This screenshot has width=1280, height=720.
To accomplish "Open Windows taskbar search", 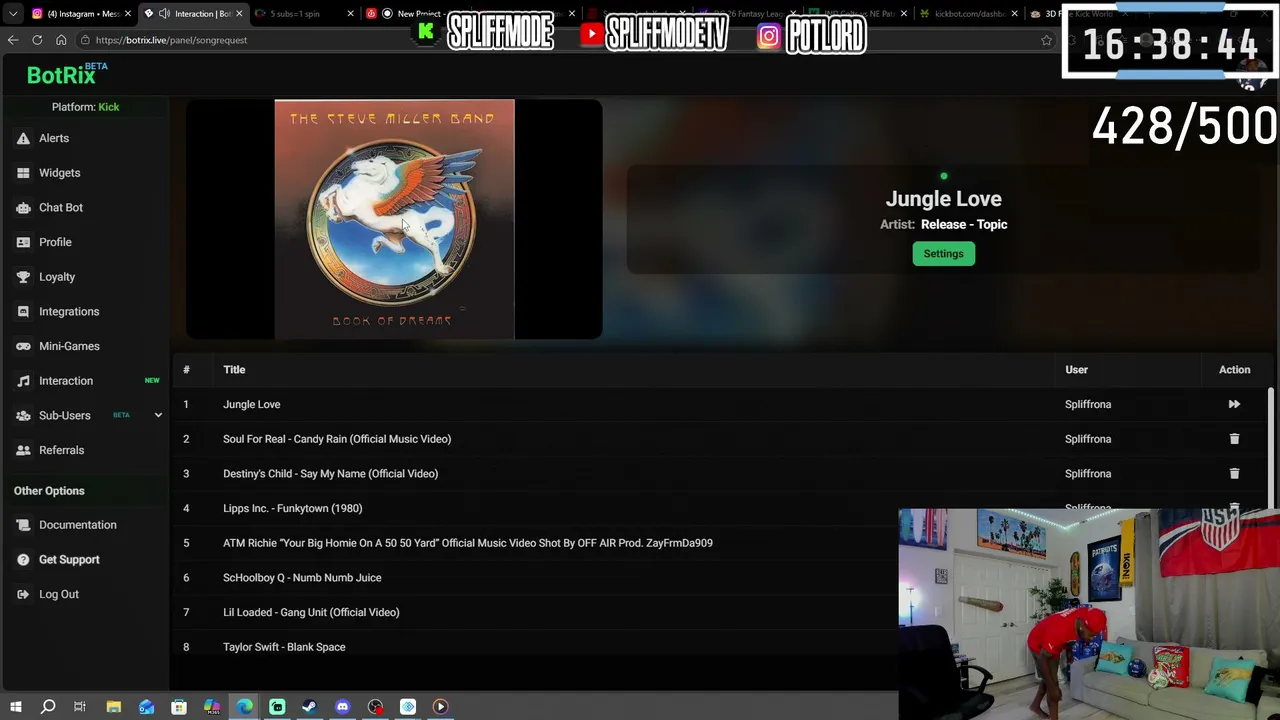I will pos(48,707).
